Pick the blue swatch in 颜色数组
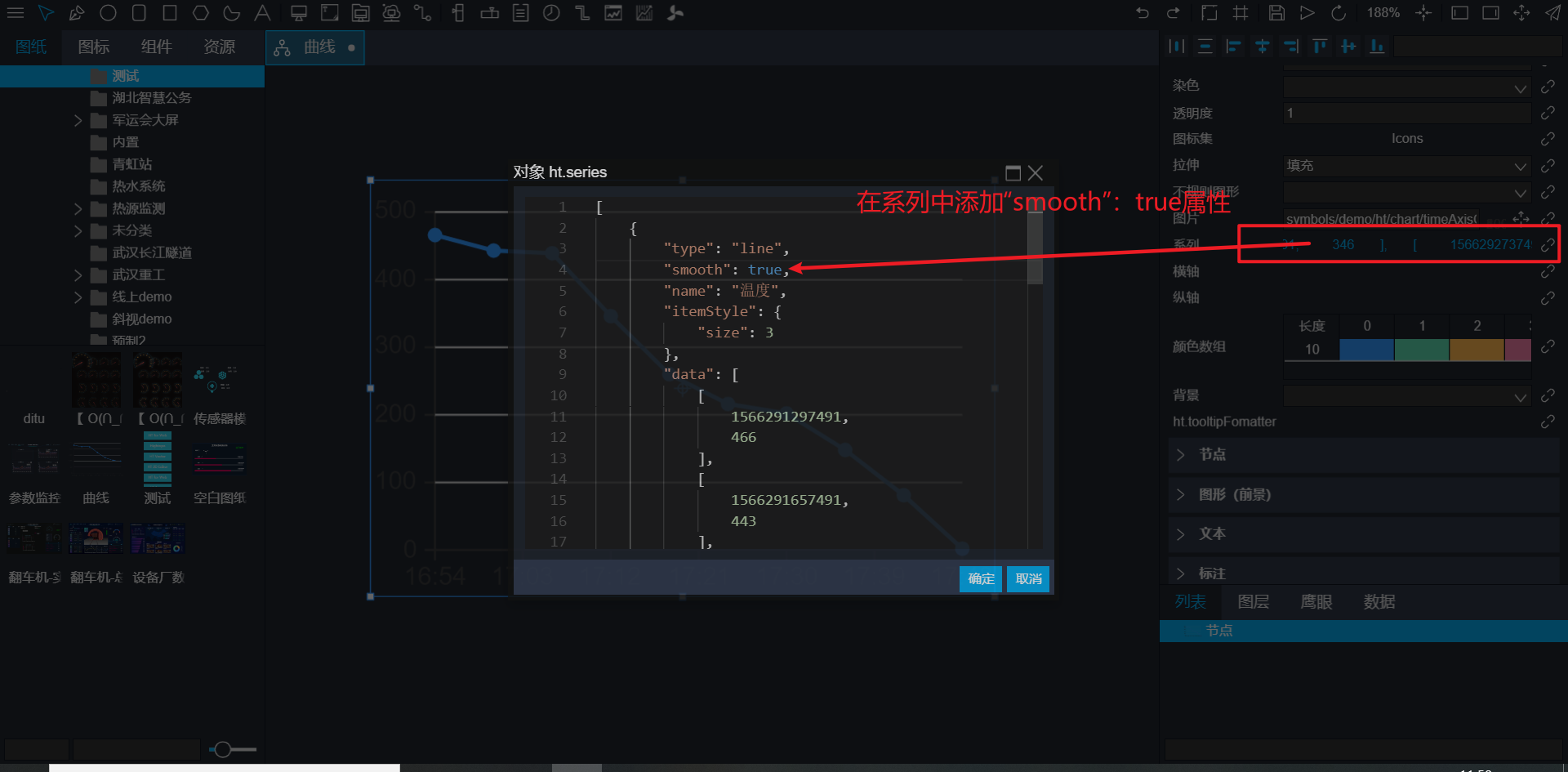 pyautogui.click(x=1366, y=350)
